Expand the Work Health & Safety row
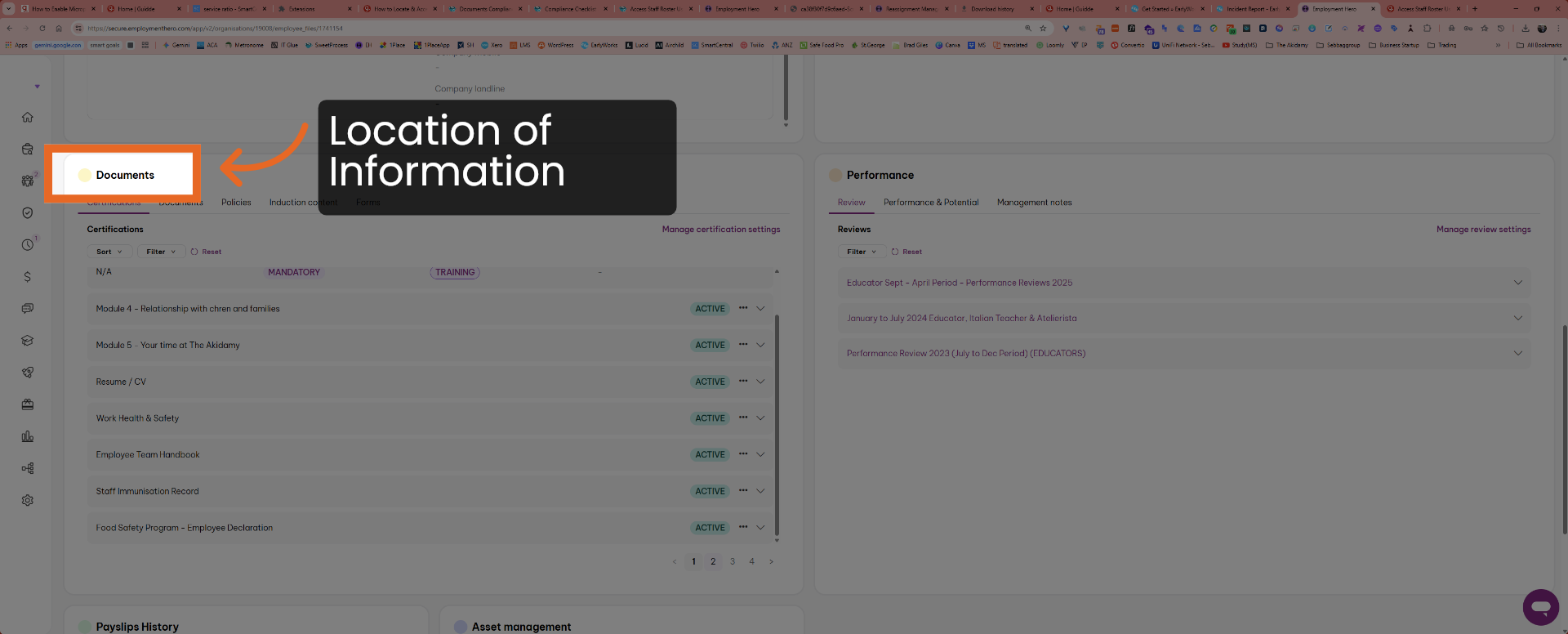This screenshot has height=634, width=1568. [x=760, y=418]
